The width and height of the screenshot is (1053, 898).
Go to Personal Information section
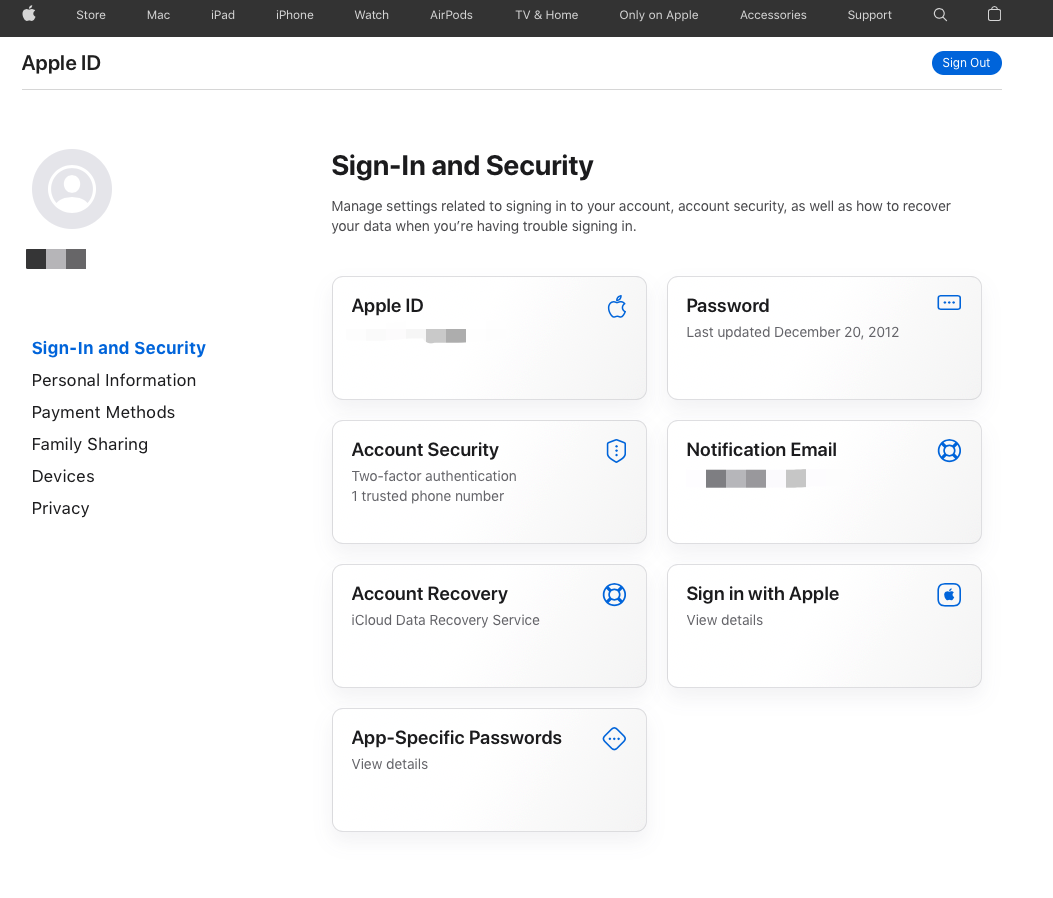tap(114, 380)
